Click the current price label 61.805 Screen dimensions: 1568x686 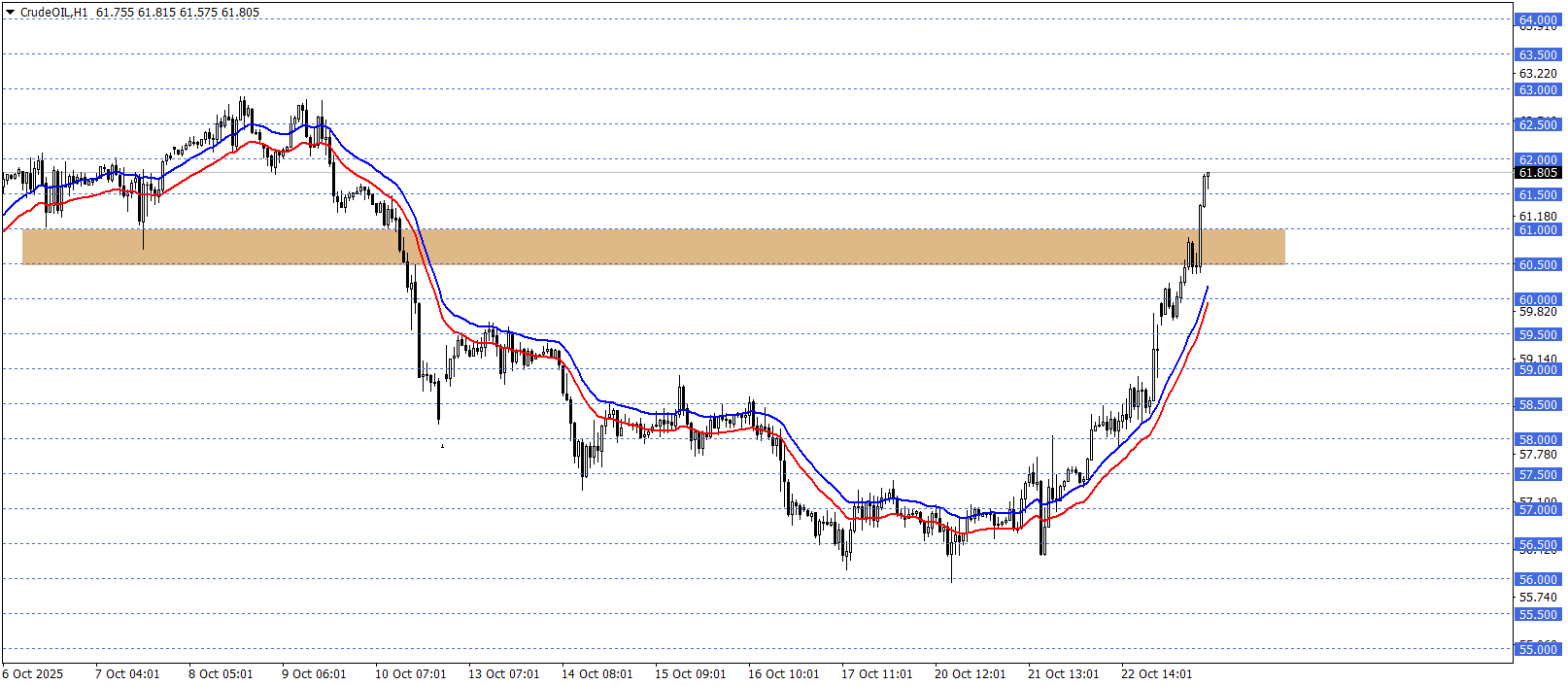coord(1537,173)
